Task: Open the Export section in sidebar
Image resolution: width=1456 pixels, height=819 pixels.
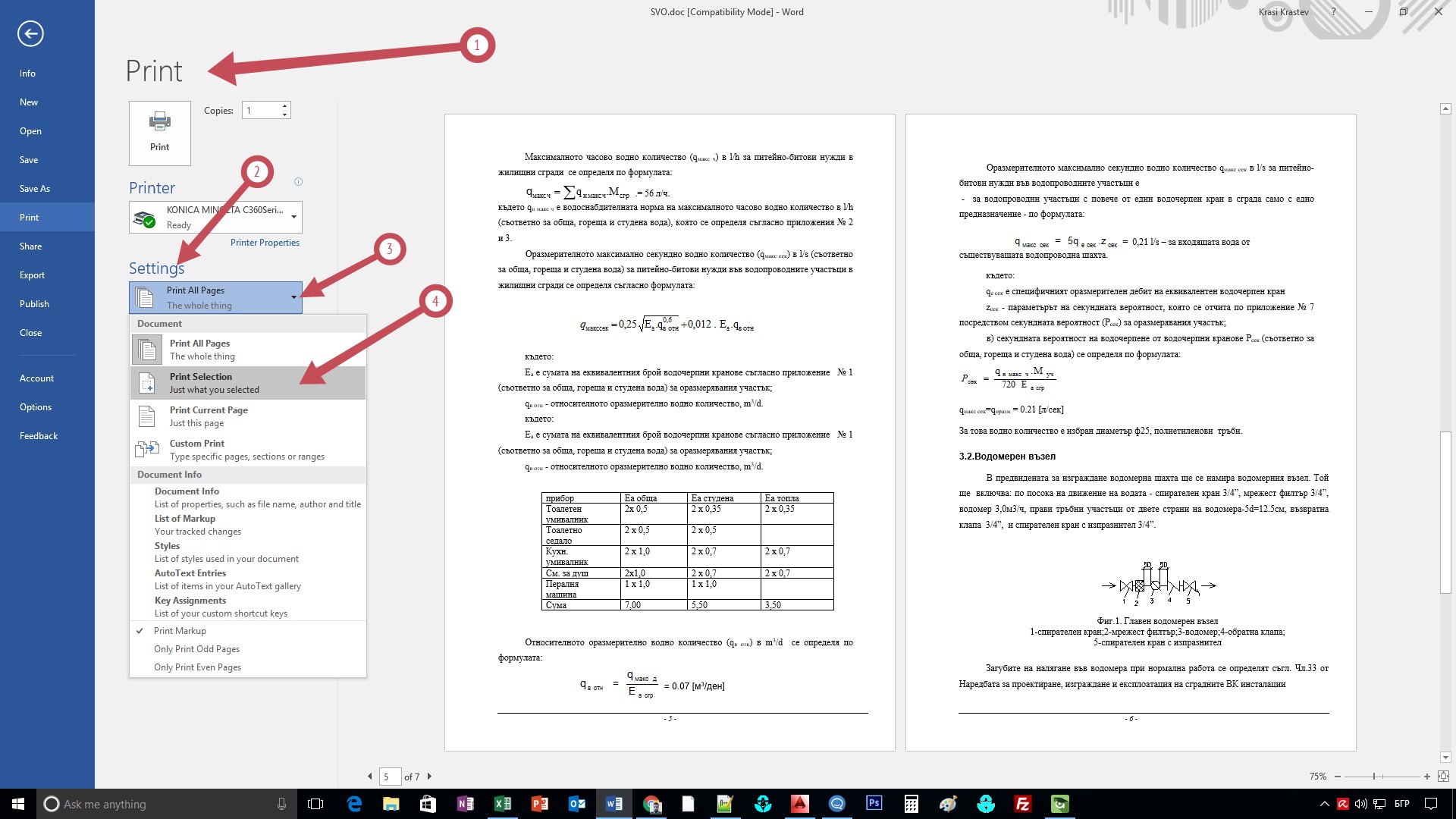Action: coord(32,275)
